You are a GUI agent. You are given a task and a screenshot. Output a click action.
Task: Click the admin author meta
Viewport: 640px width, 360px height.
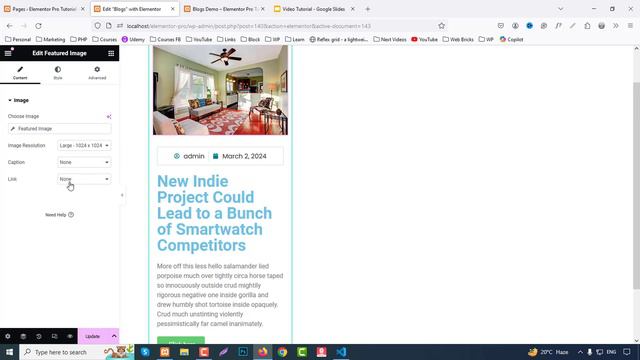(189, 156)
